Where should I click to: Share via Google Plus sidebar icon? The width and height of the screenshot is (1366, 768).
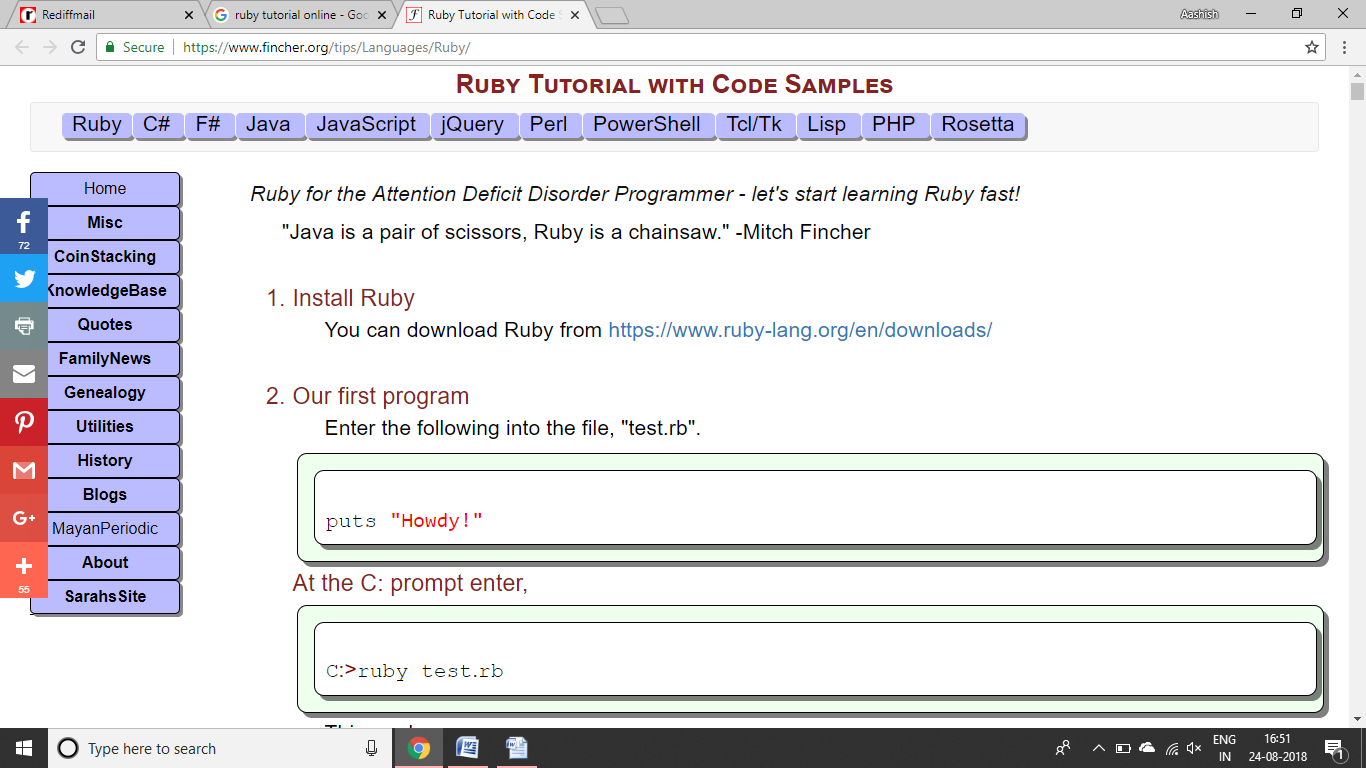pyautogui.click(x=24, y=518)
